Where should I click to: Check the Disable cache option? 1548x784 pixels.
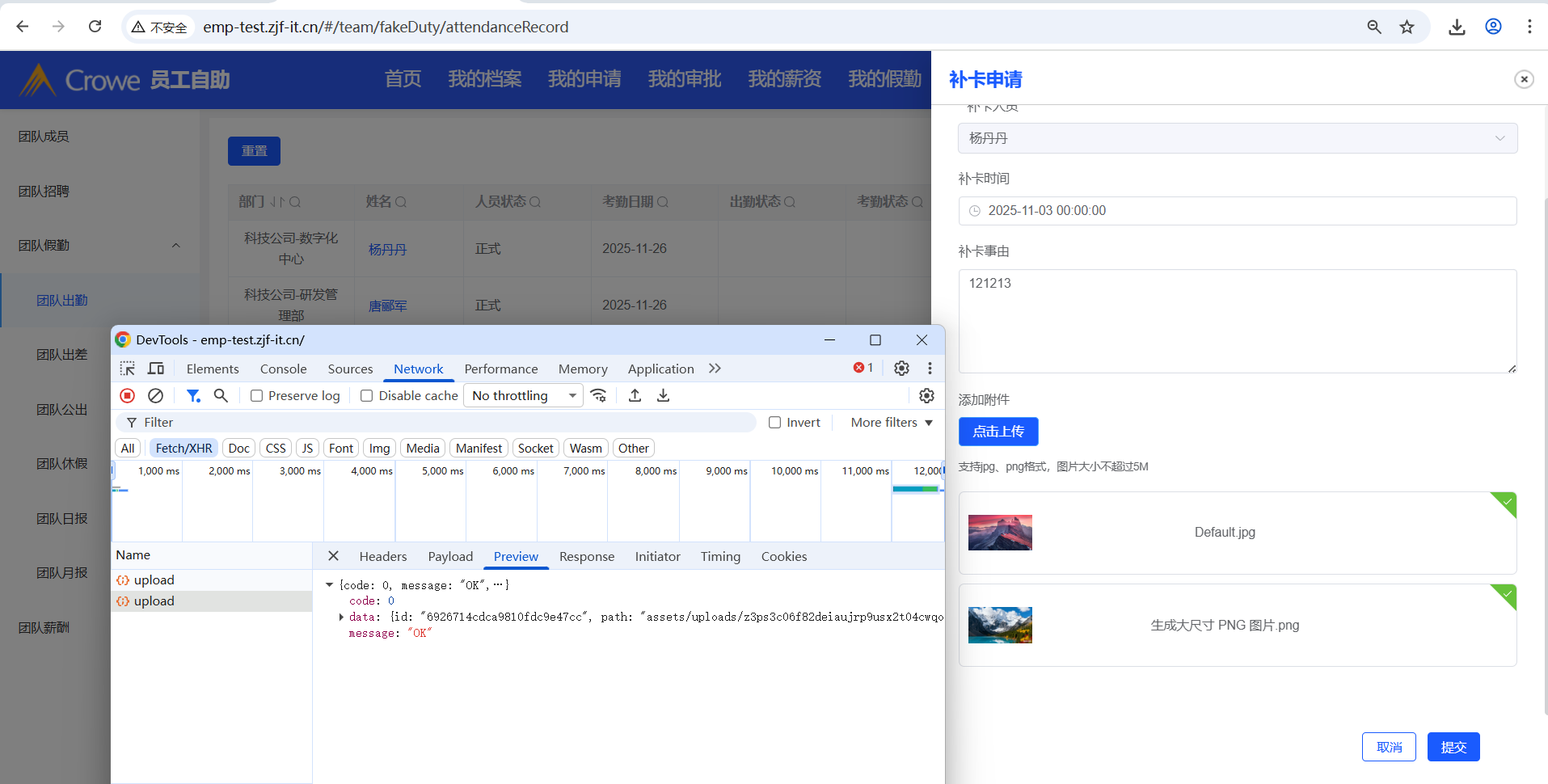pyautogui.click(x=367, y=396)
